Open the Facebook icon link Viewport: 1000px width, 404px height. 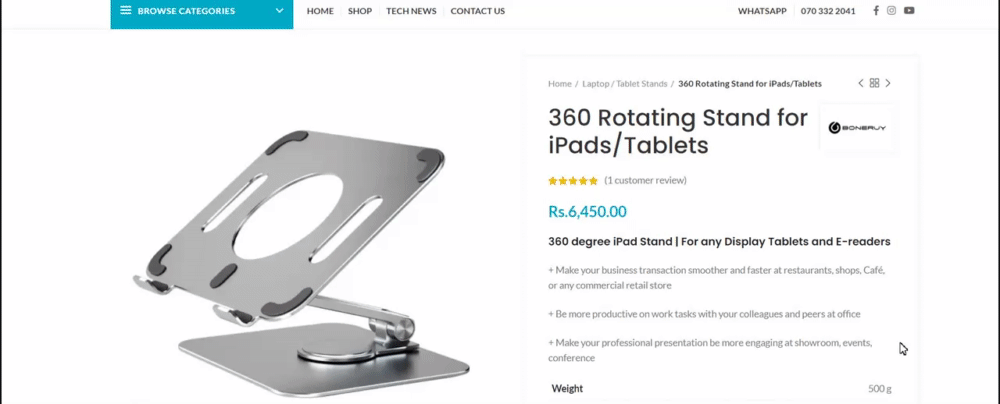[876, 10]
